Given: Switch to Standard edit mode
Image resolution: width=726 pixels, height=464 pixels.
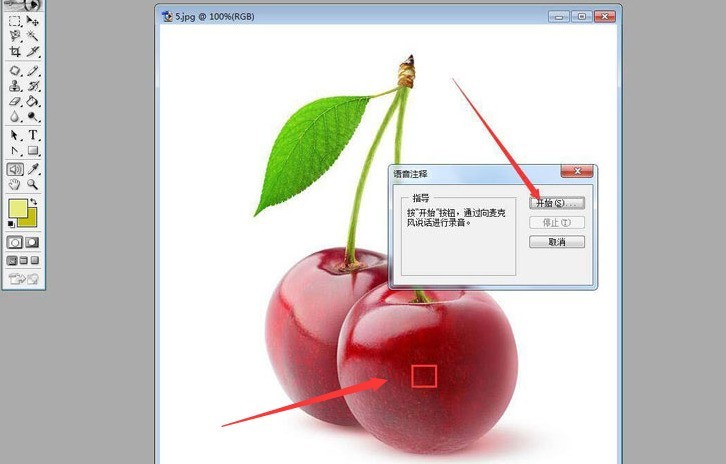Looking at the screenshot, I should (15, 243).
